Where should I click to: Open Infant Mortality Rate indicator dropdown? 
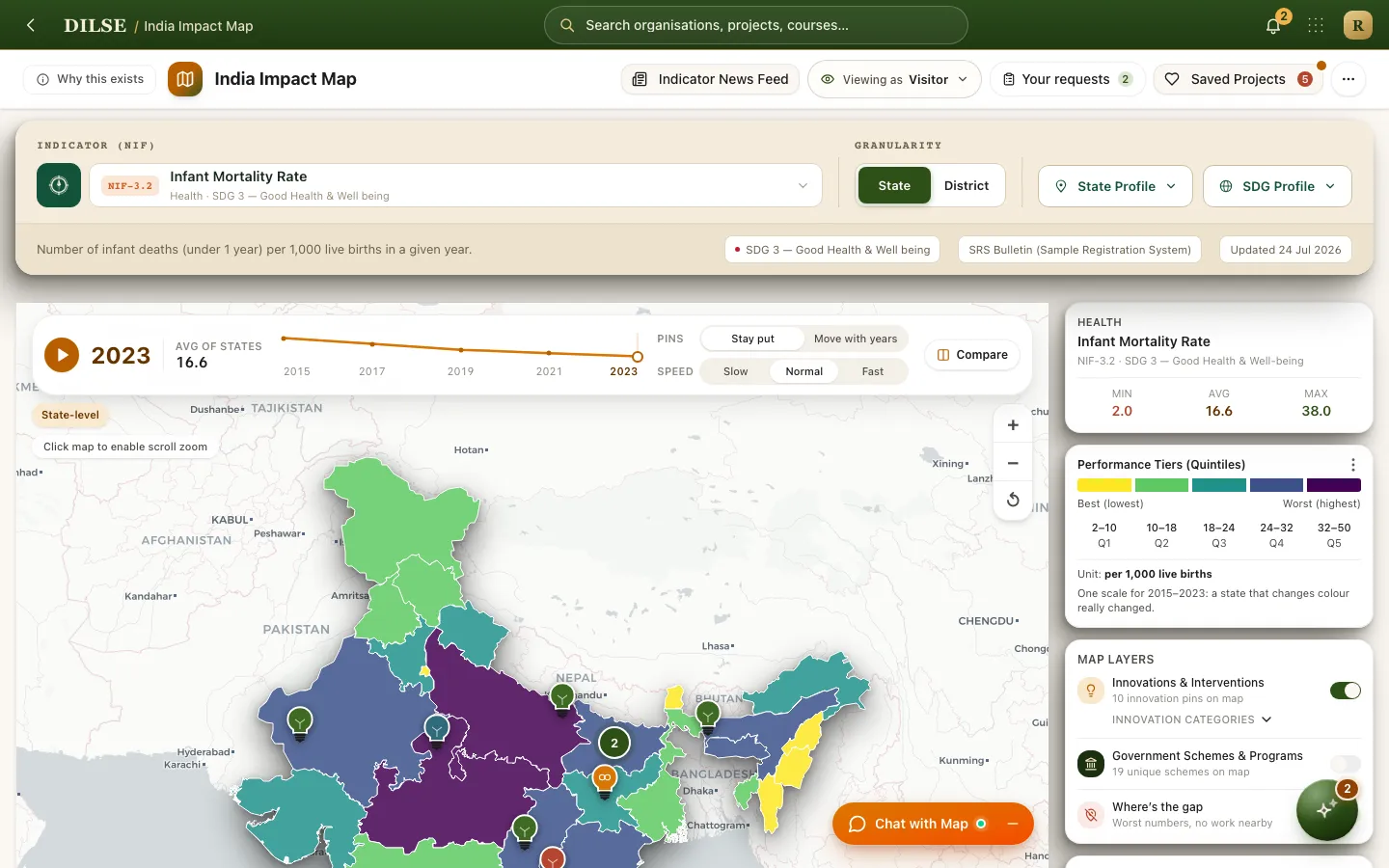(455, 185)
